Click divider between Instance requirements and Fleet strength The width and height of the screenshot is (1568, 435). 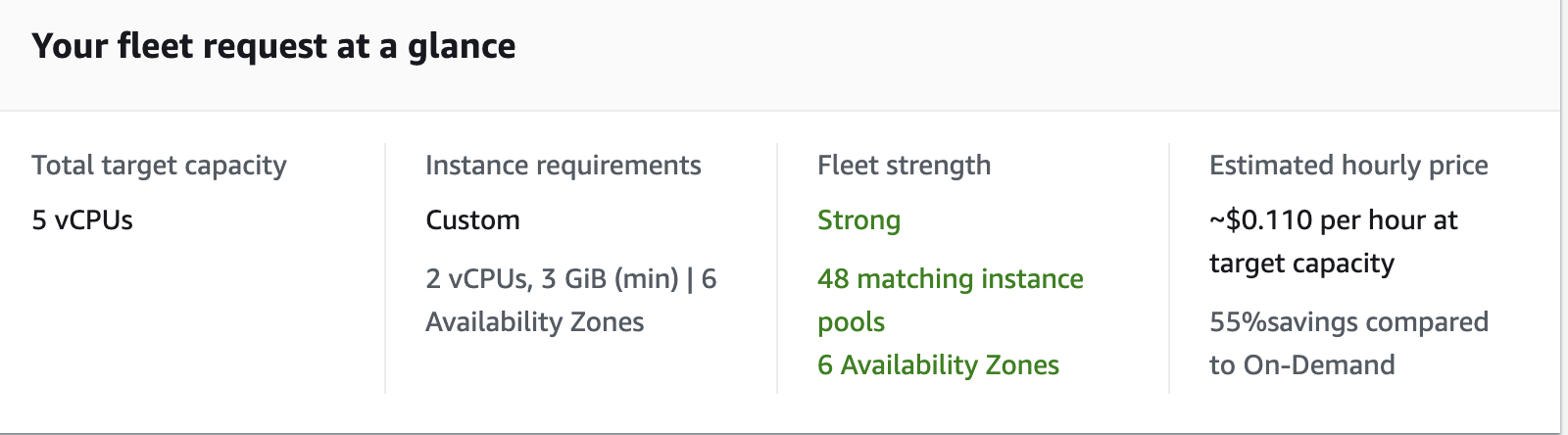click(x=777, y=269)
